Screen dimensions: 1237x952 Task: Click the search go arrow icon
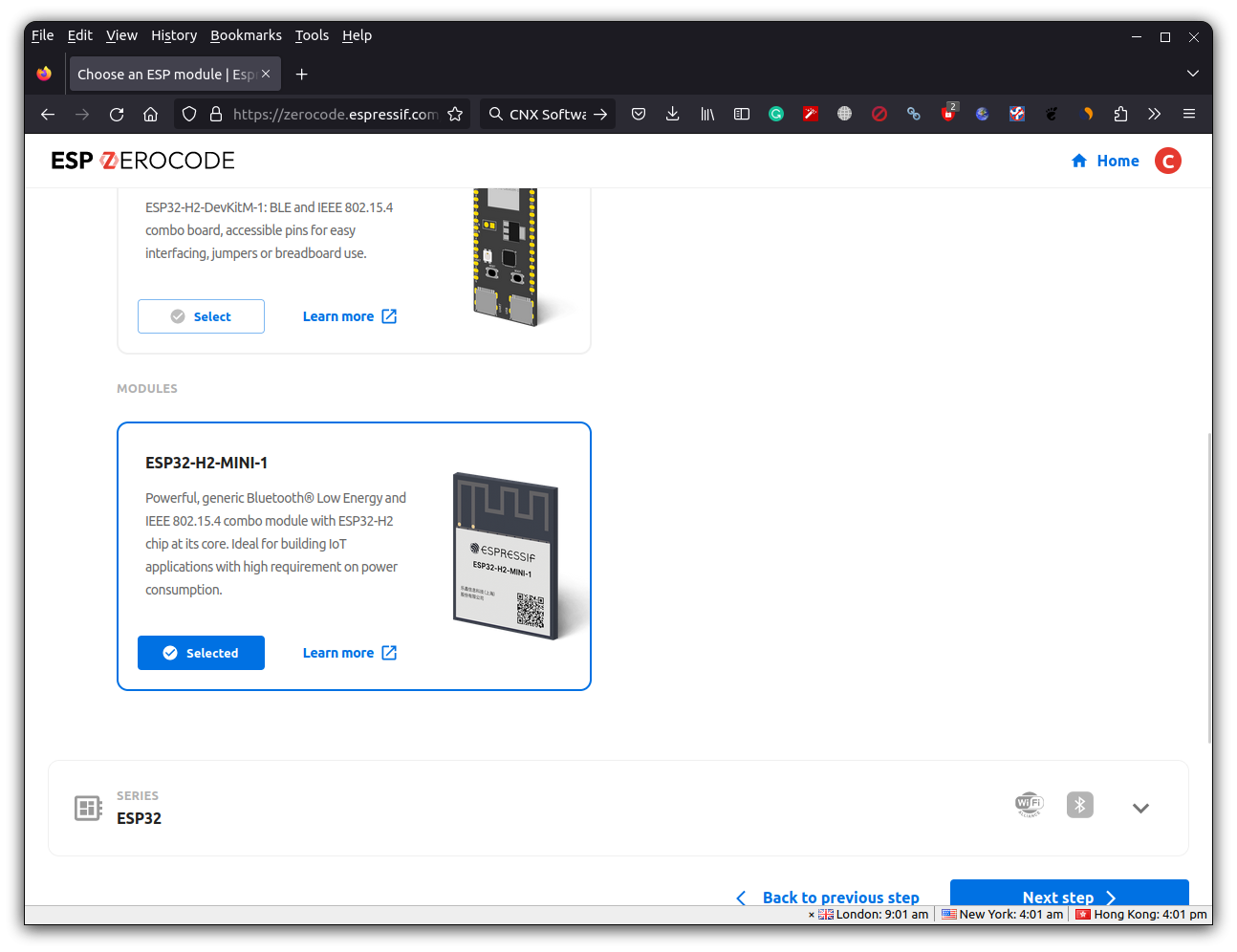[x=600, y=114]
